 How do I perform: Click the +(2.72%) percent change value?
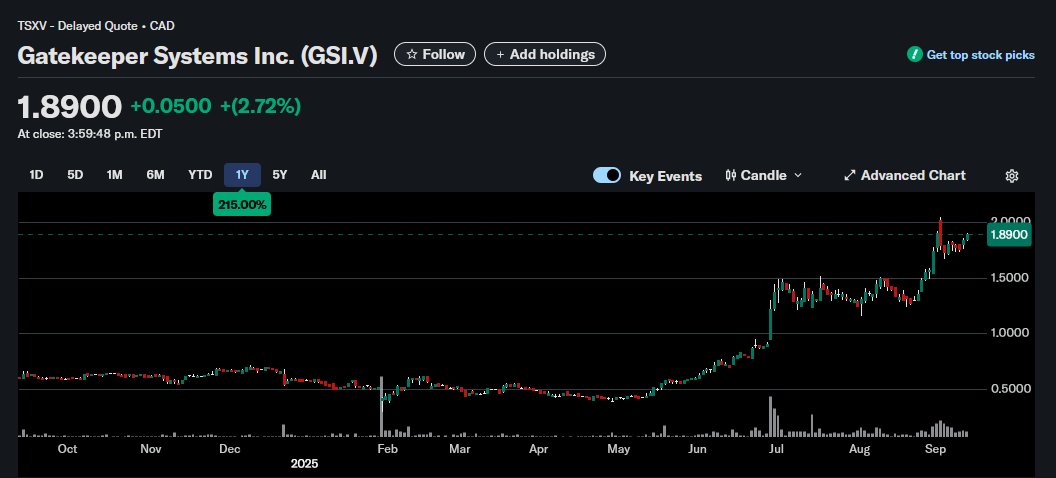tap(261, 106)
